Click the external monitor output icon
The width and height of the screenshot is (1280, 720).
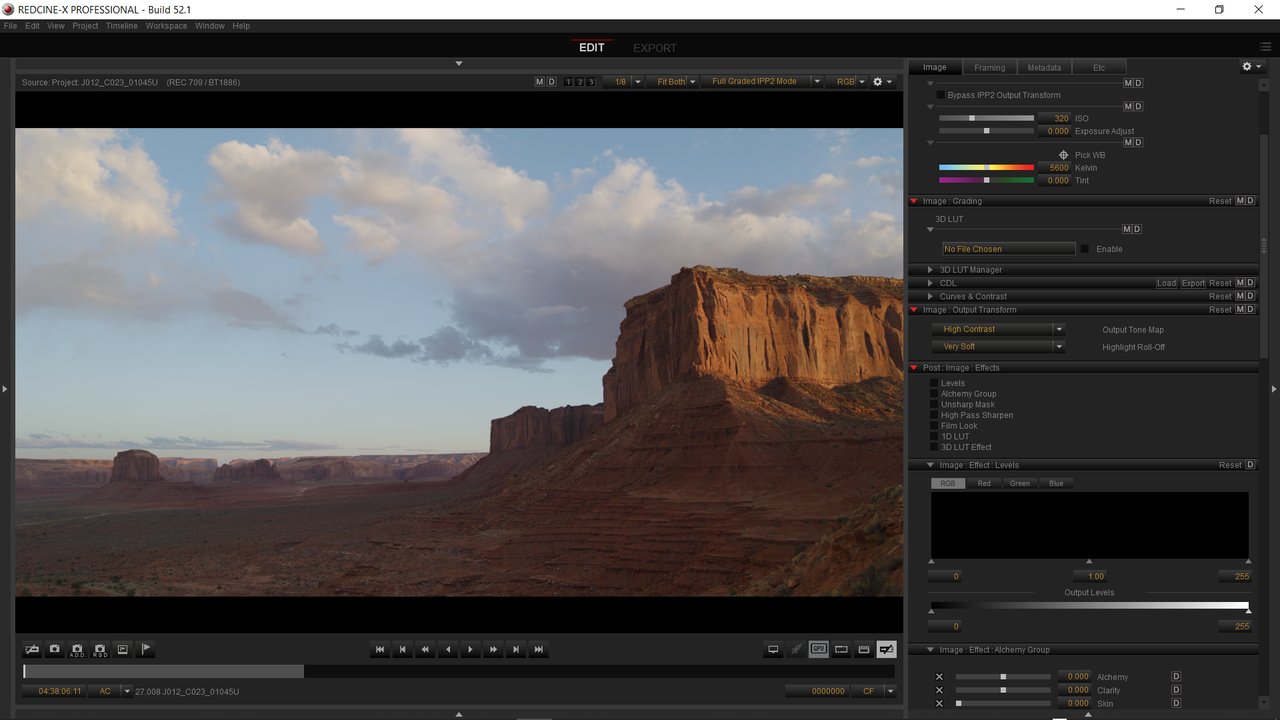[773, 649]
